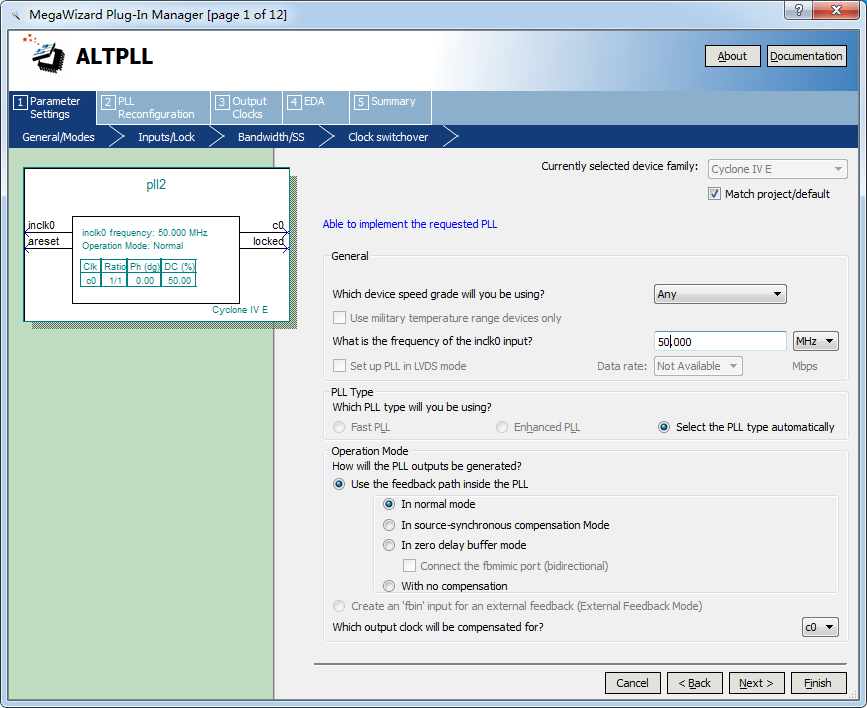
Task: Select Create an 'fbin' input external feedback
Action: [x=338, y=606]
